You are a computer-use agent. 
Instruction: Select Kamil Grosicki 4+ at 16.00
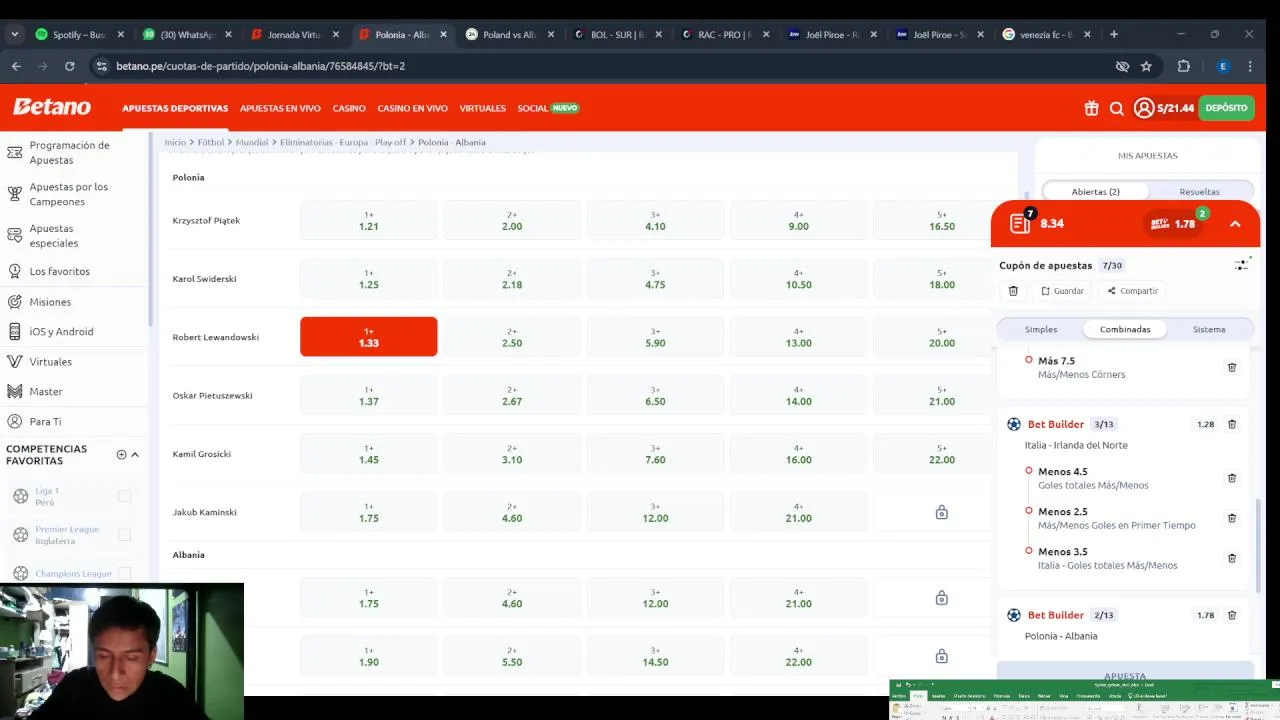(798, 454)
